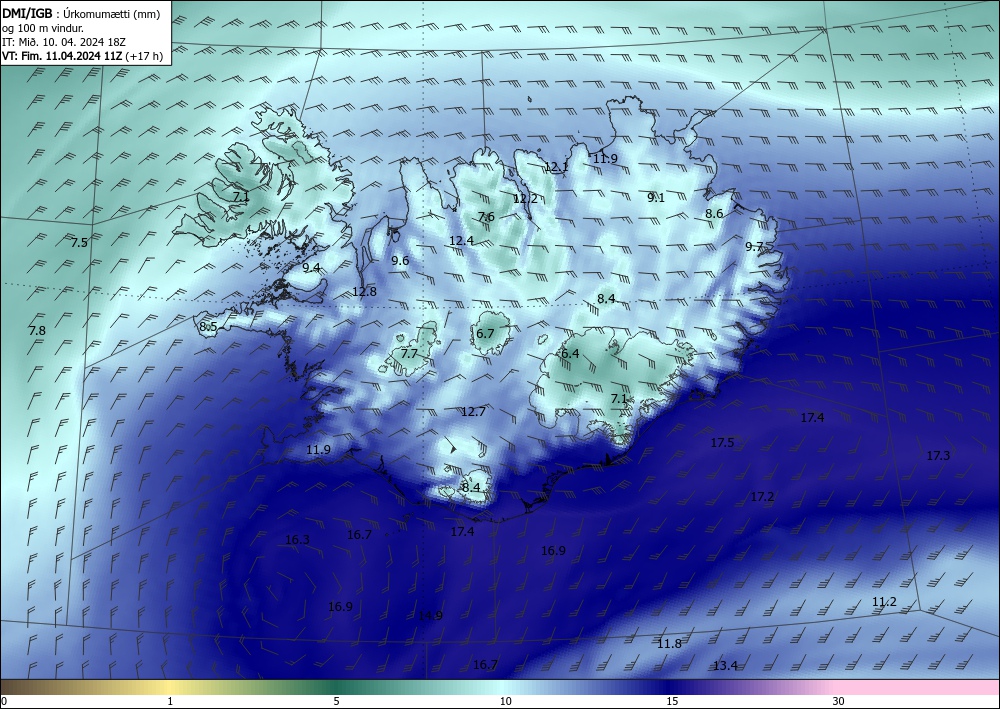
Task: Click the 13.4 value over the sea
Action: point(725,665)
